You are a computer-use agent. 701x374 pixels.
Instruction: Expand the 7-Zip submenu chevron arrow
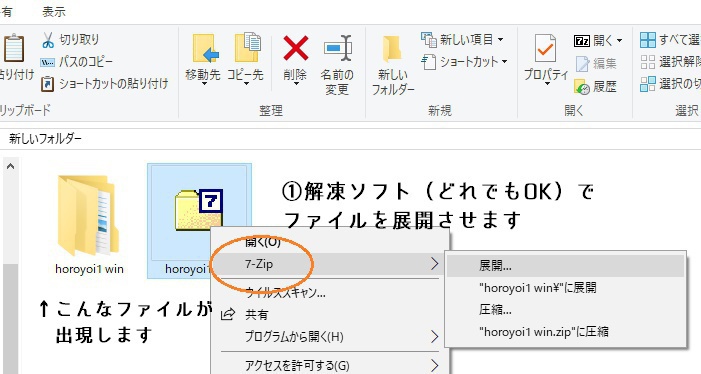(435, 264)
